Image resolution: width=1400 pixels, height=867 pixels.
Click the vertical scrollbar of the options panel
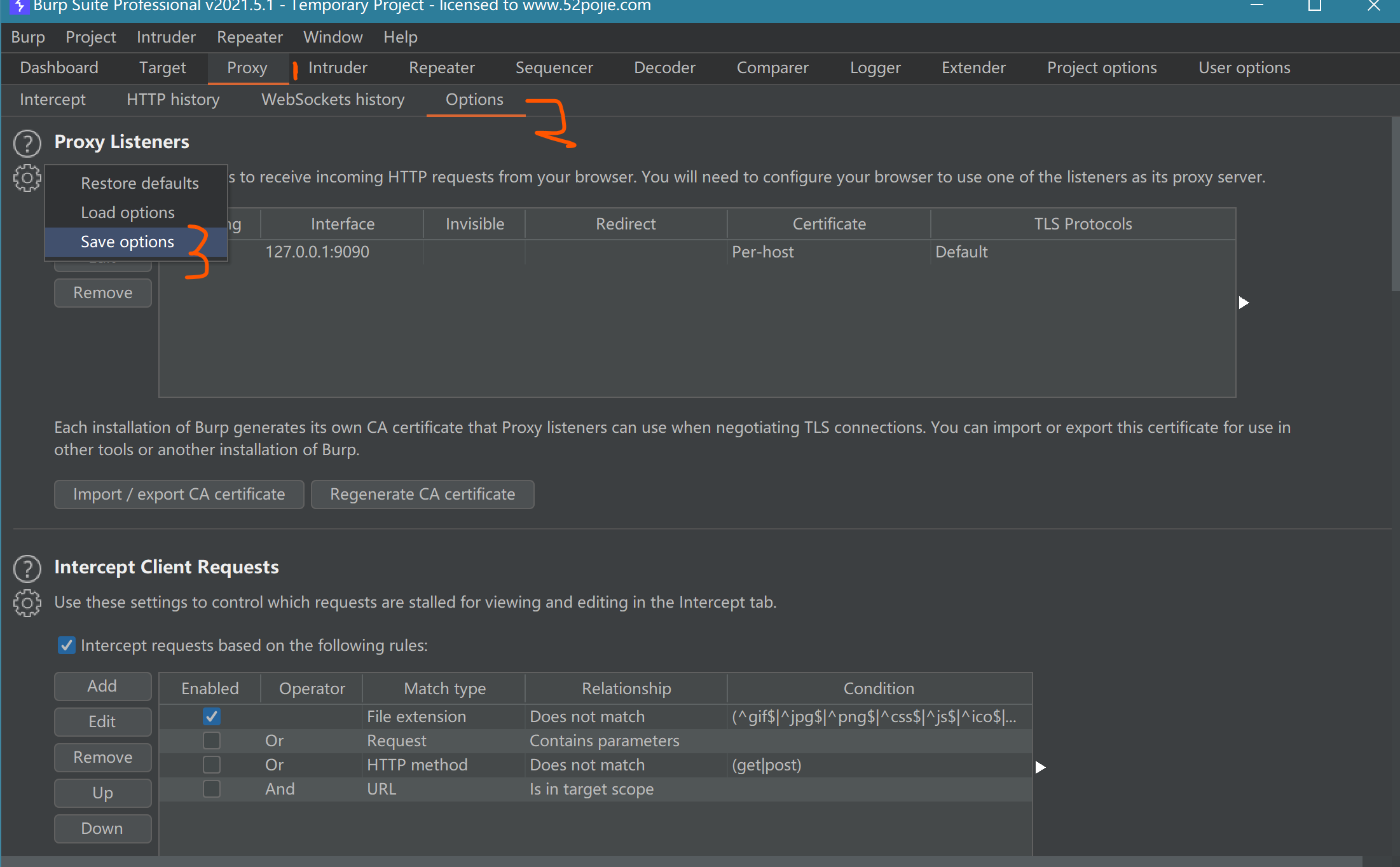[1395, 203]
